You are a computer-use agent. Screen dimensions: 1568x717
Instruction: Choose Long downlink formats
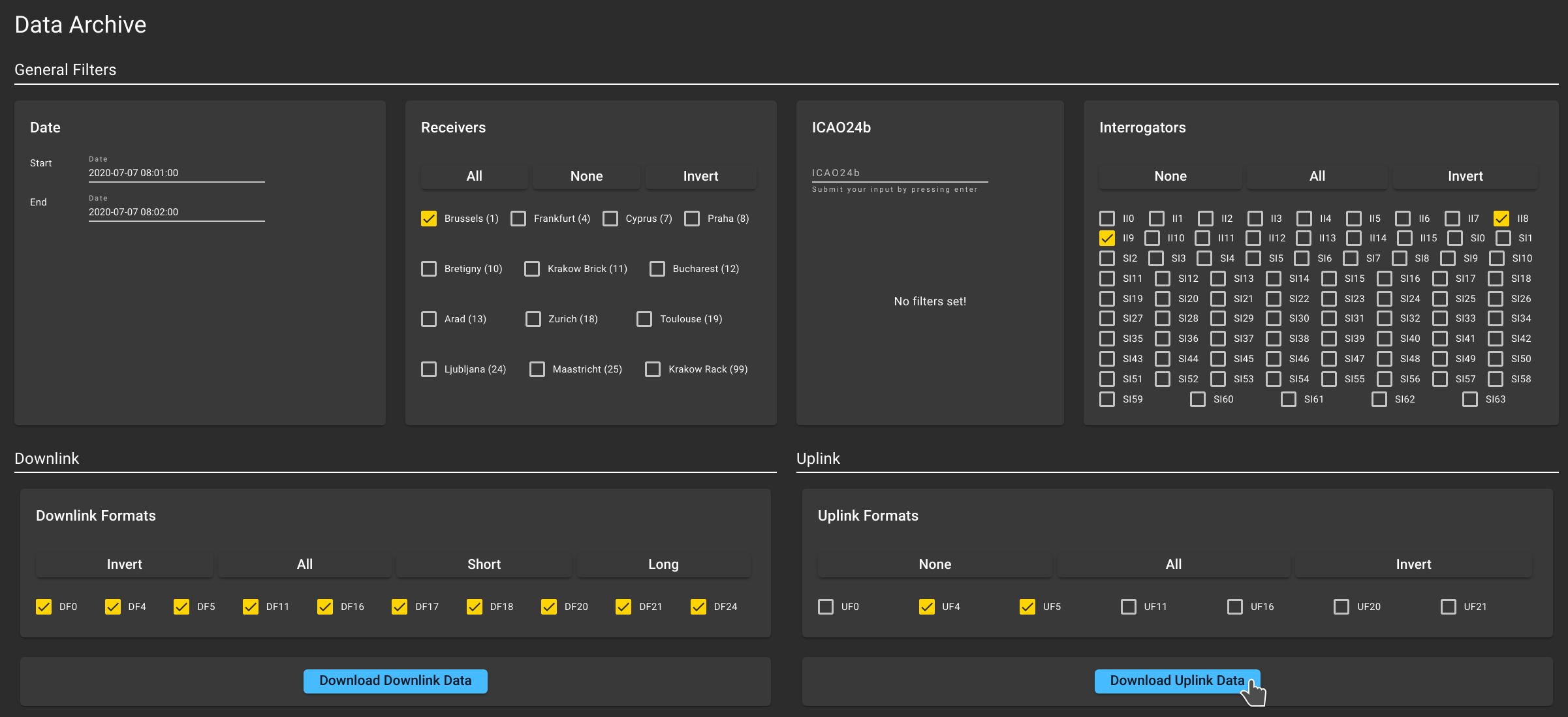664,564
